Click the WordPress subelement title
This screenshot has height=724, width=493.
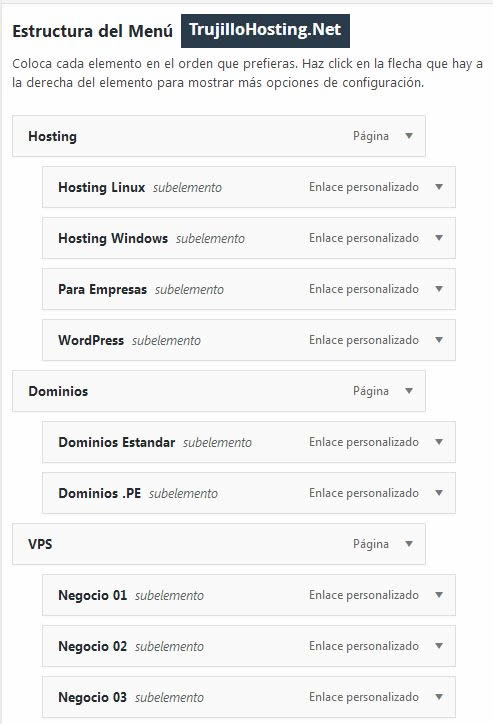click(x=91, y=340)
